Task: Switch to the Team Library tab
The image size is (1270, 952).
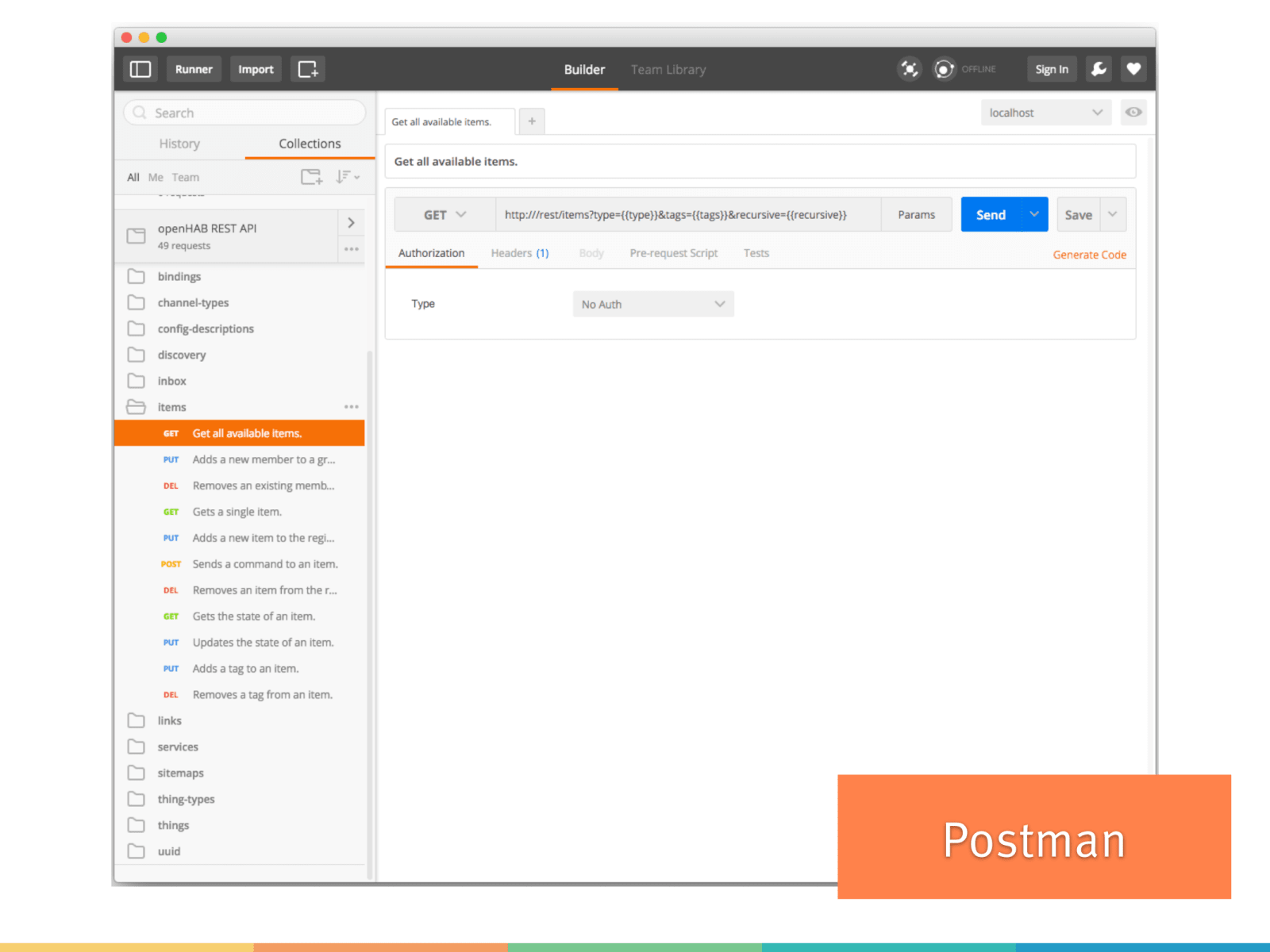Action: 668,70
